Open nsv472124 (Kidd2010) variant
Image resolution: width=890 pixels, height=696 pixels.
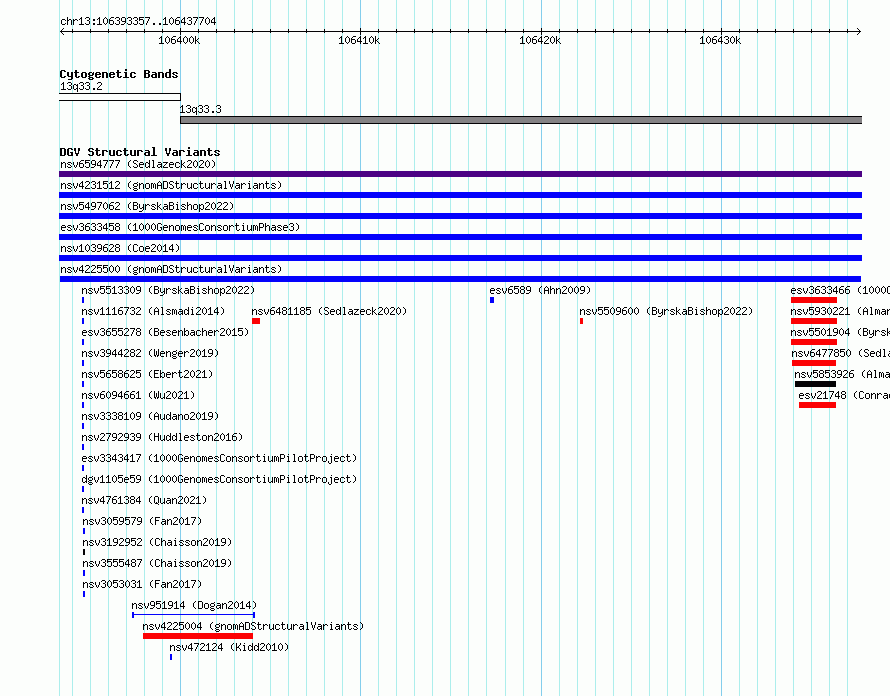click(x=229, y=647)
